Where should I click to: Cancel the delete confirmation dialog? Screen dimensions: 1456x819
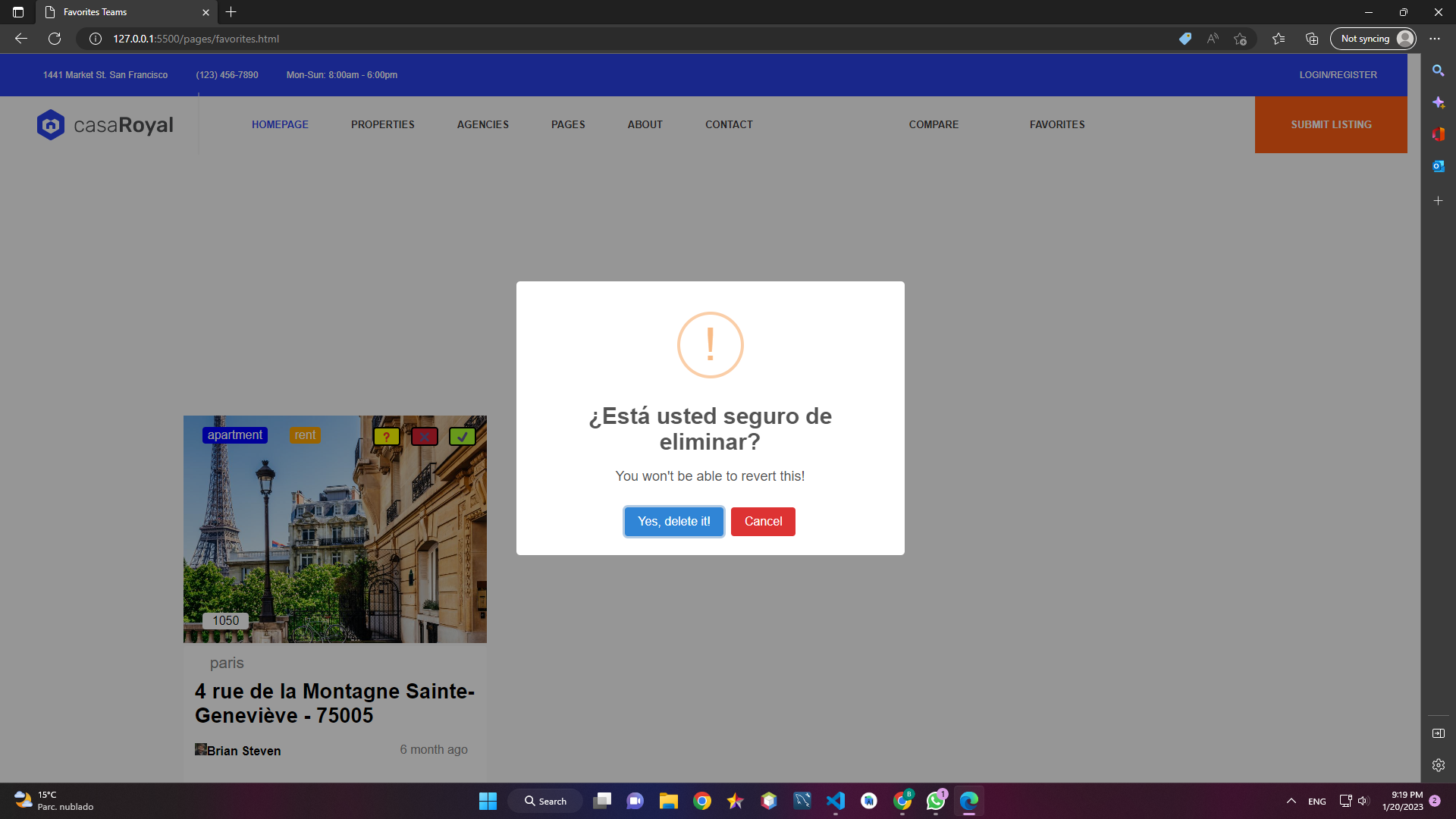(763, 521)
